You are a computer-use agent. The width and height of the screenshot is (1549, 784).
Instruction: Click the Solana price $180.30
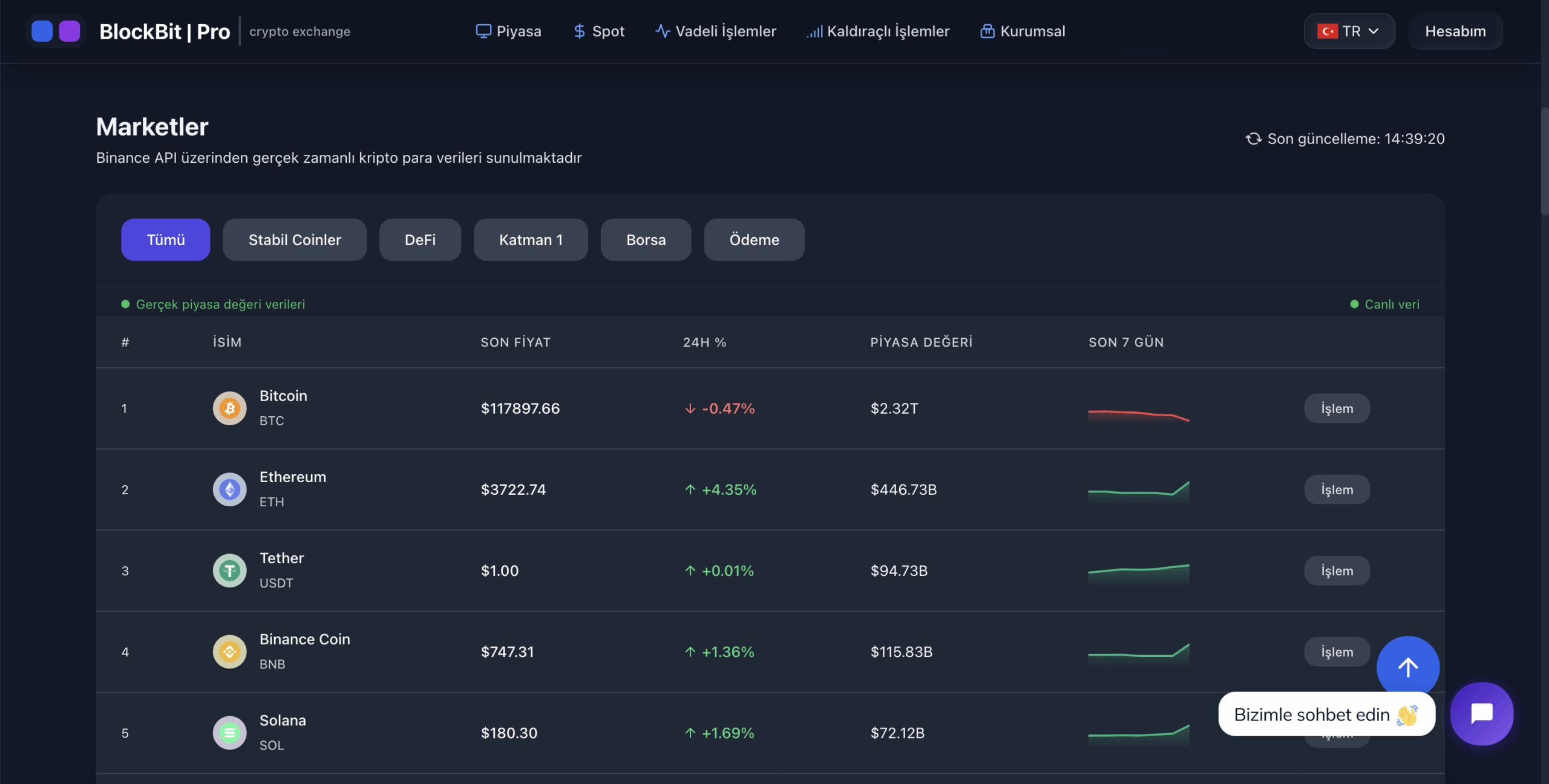[509, 733]
